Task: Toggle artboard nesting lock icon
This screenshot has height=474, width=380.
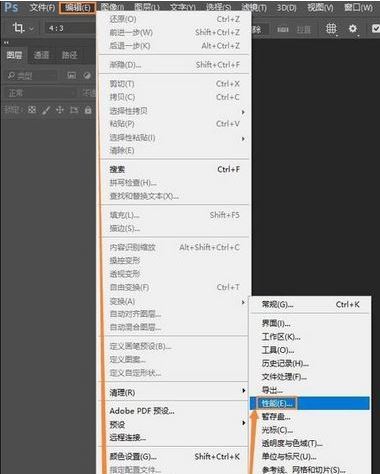Action: [x=74, y=110]
